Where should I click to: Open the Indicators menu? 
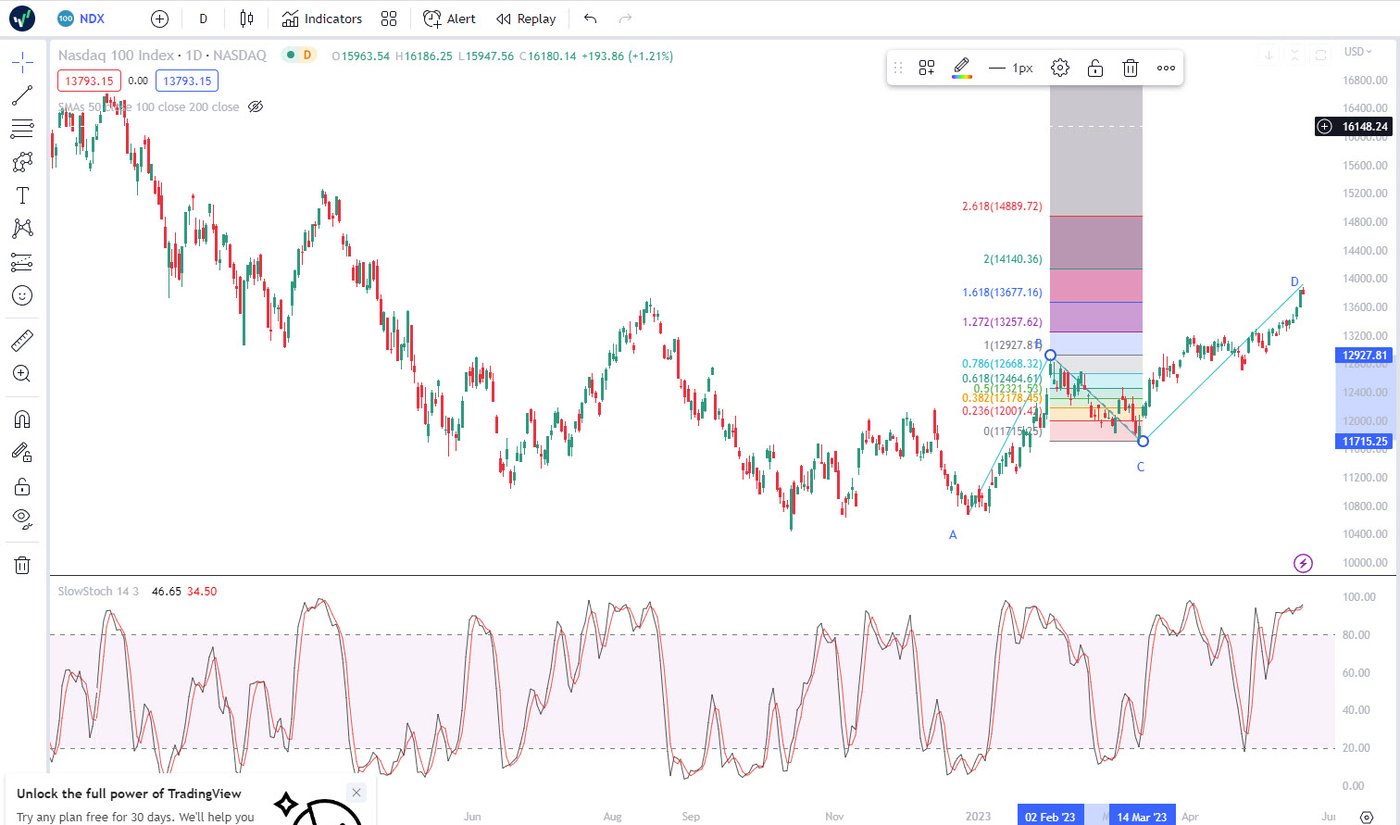(322, 19)
